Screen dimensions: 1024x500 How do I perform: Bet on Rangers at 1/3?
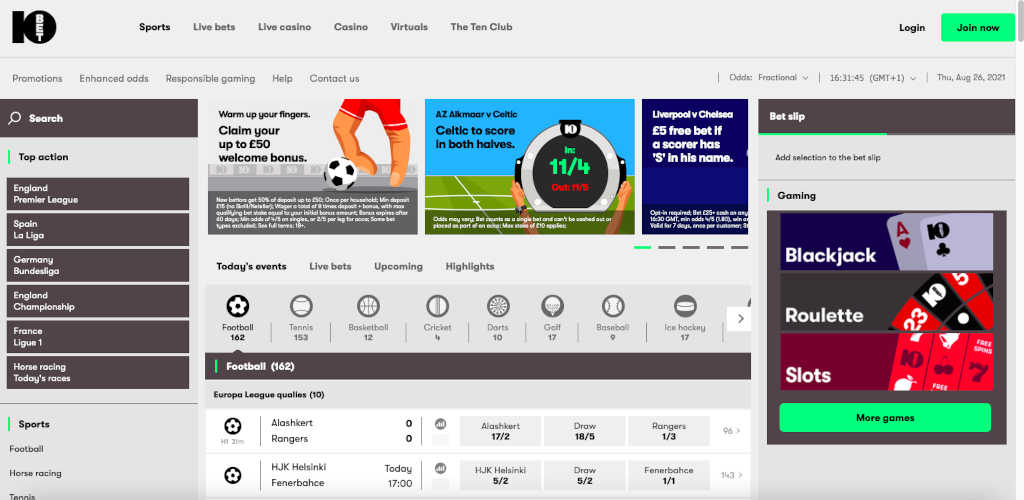click(x=669, y=431)
